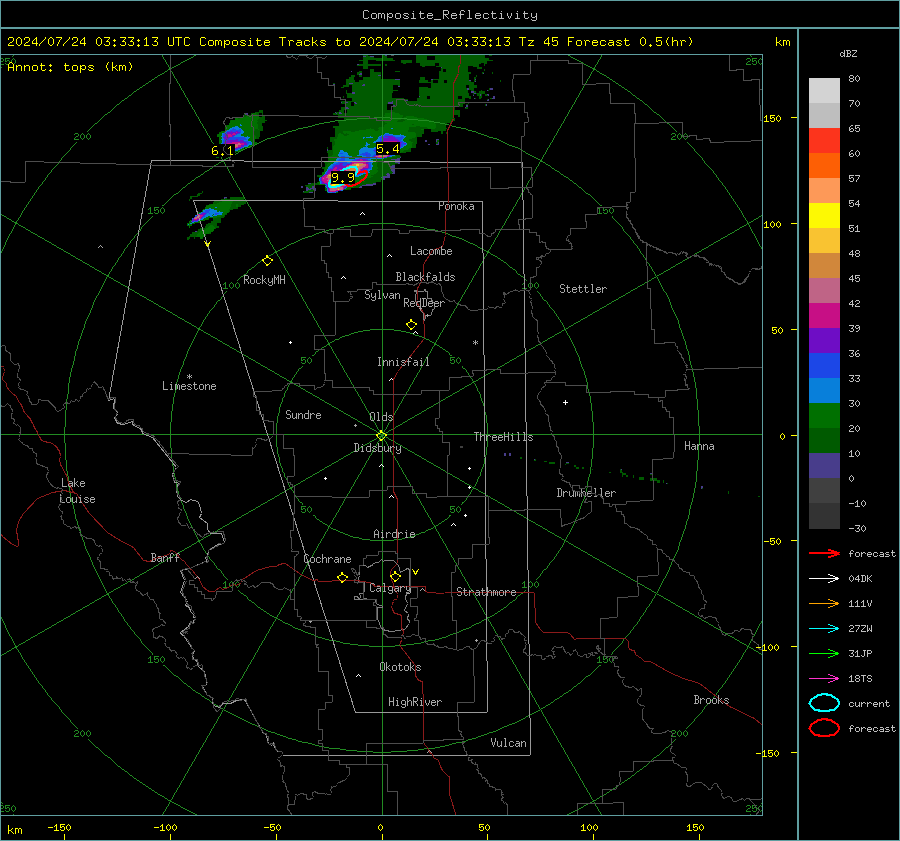Click the Calgary map label
Image resolution: width=900 pixels, height=841 pixels.
tap(390, 588)
